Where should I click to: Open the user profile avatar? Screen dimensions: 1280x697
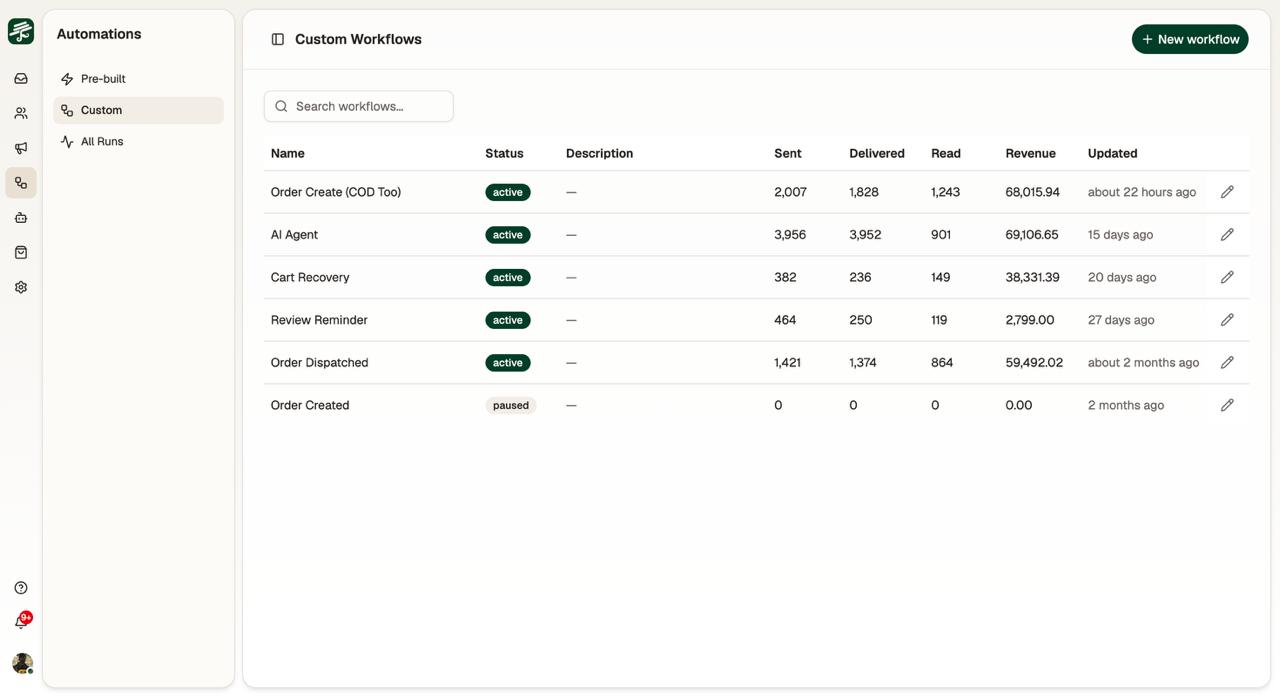[x=22, y=663]
